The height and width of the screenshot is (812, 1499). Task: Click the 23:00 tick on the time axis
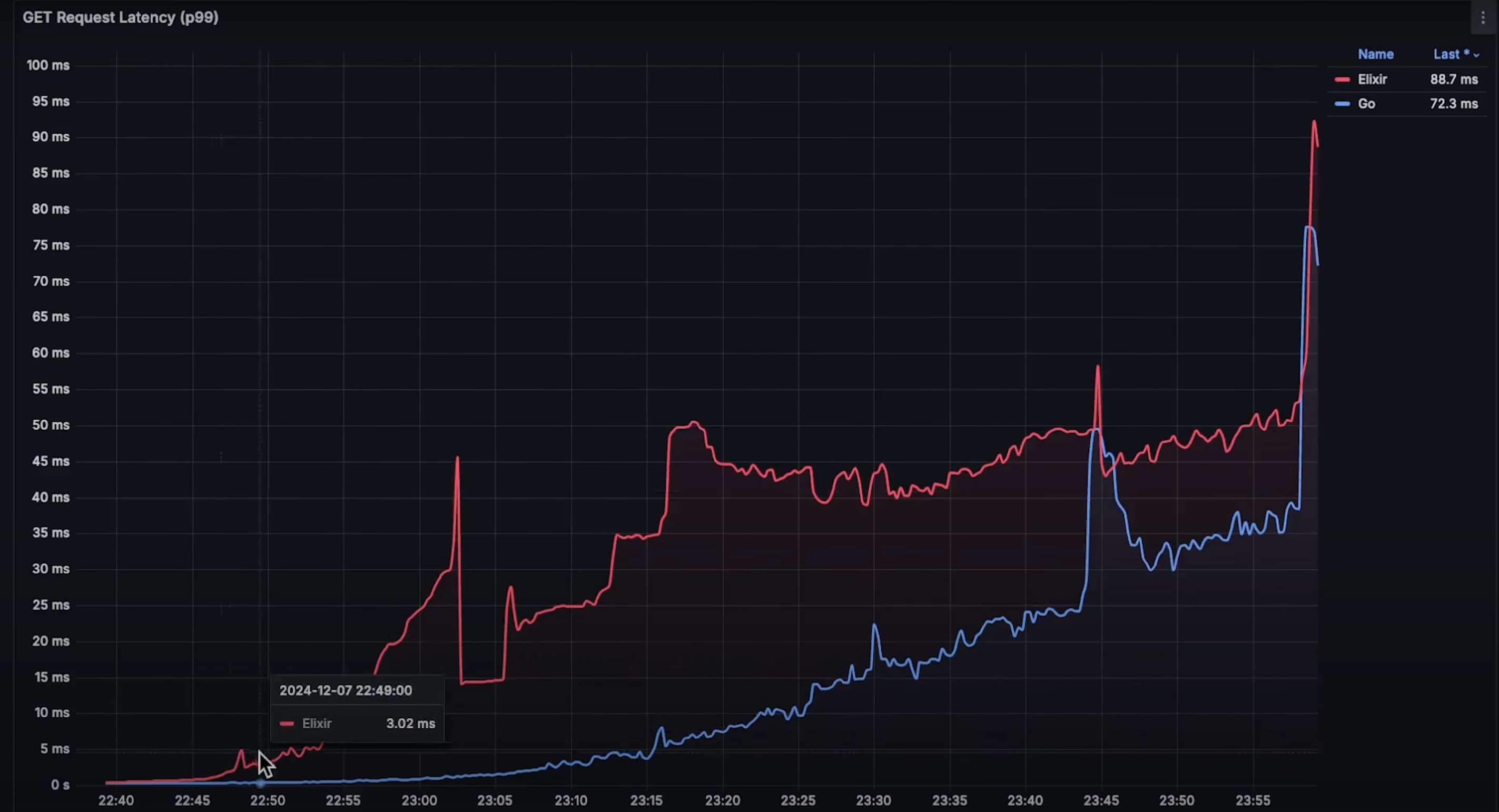419,800
